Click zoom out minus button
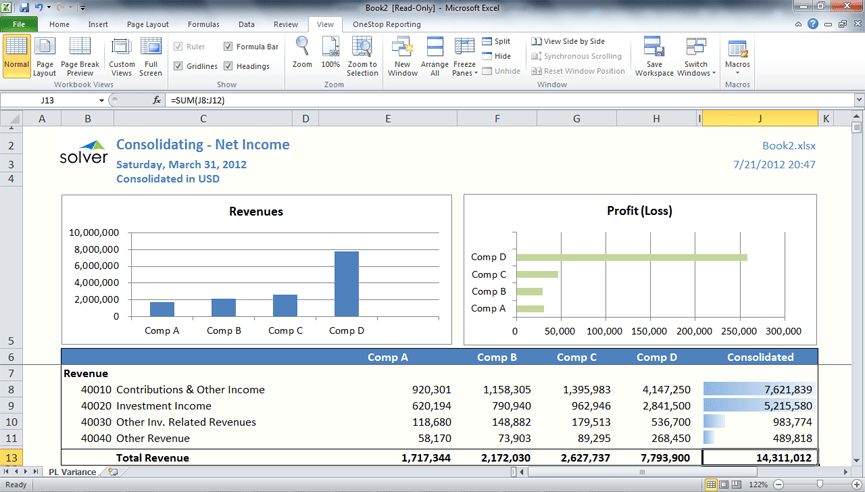865x492 pixels. 778,484
